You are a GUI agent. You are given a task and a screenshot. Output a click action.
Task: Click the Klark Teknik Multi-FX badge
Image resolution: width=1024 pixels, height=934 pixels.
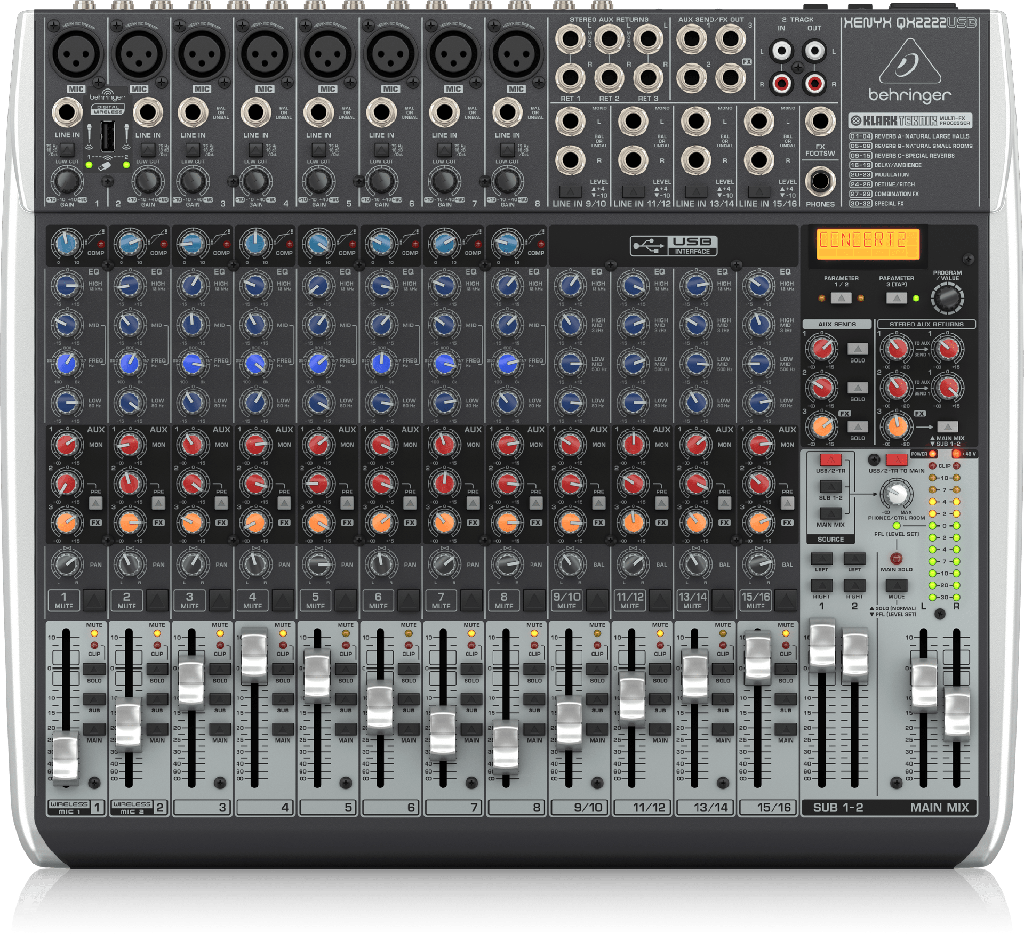[x=912, y=120]
